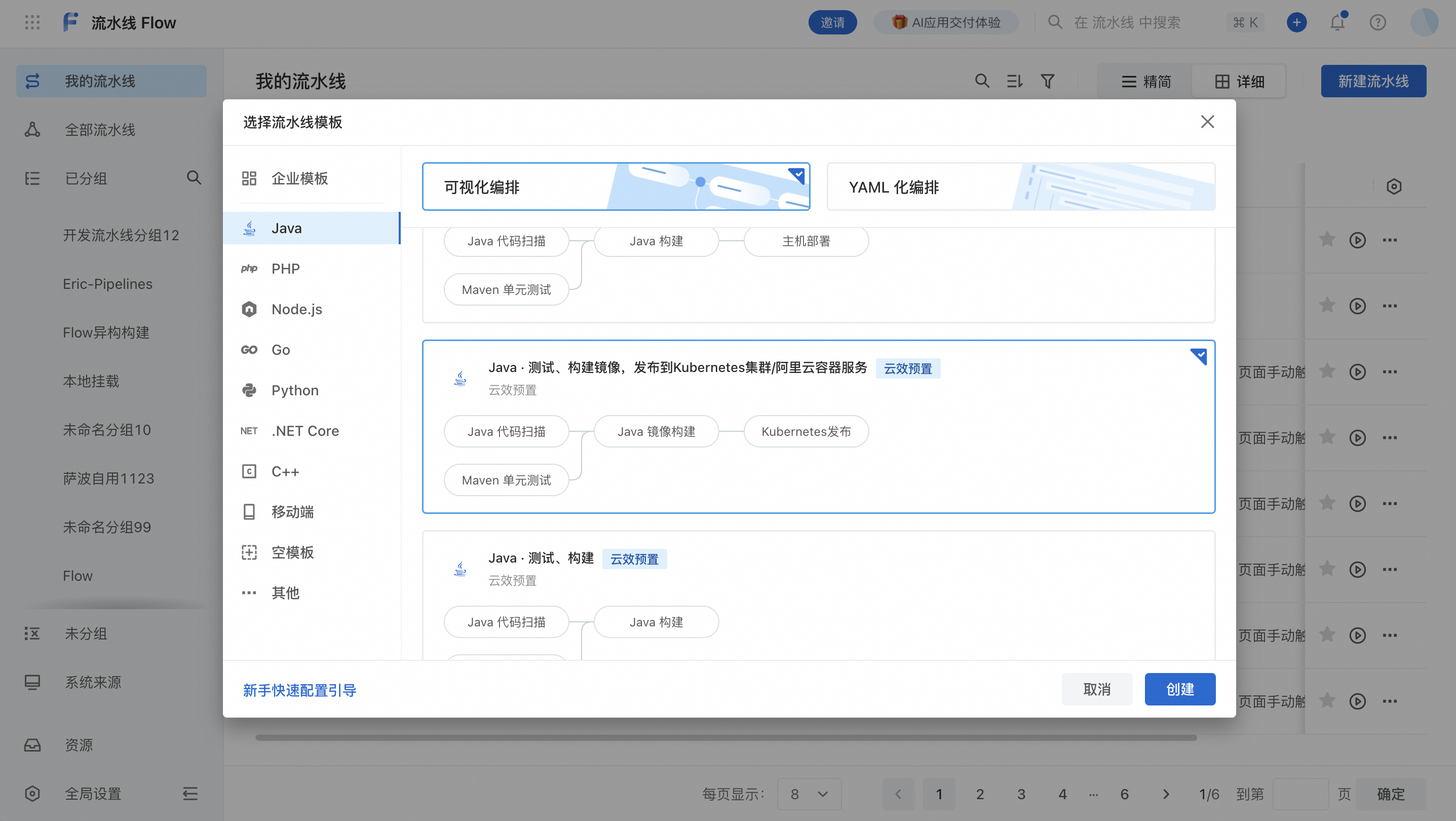Click the pipeline list search icon
Screen dimensions: 1456x821
[982, 82]
